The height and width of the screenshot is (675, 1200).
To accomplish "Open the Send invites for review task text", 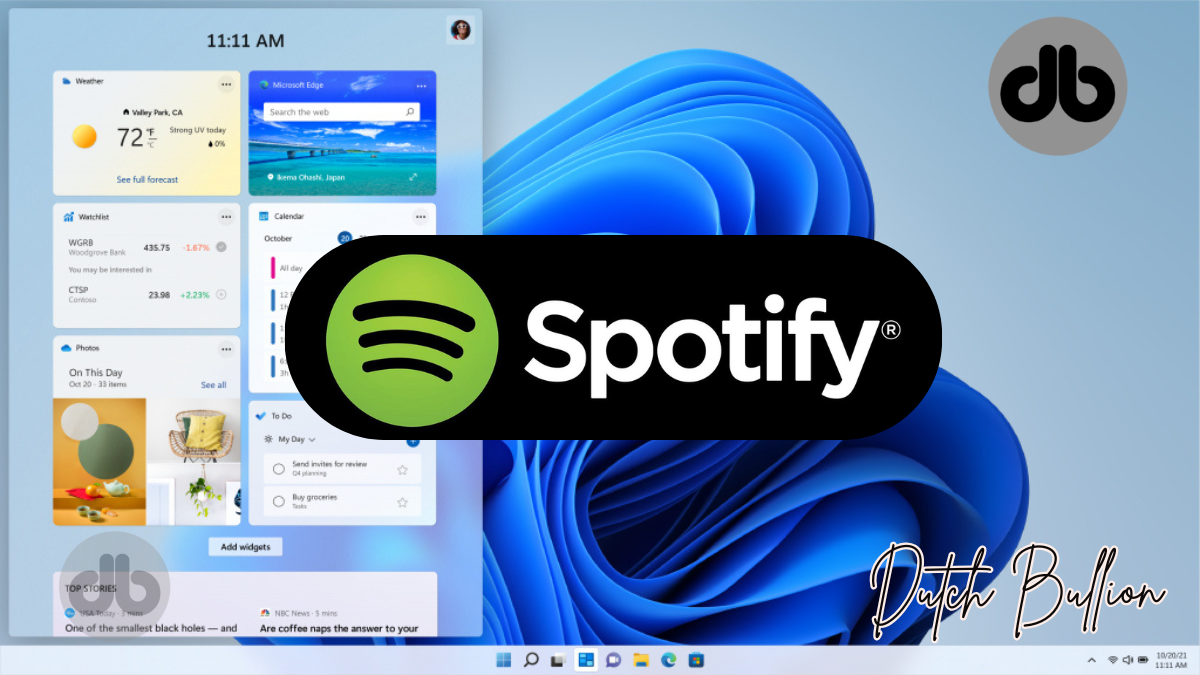I will [329, 465].
